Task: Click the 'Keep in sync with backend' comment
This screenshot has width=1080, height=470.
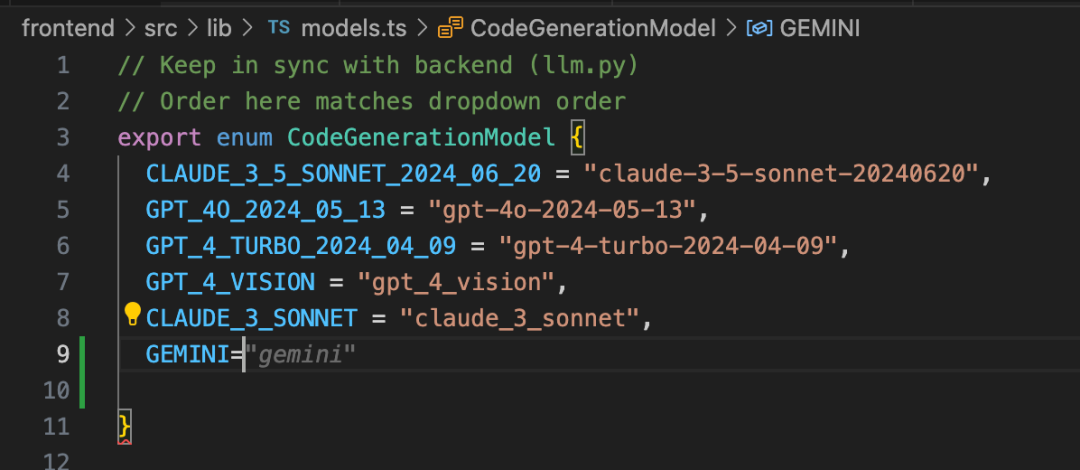Action: click(379, 65)
